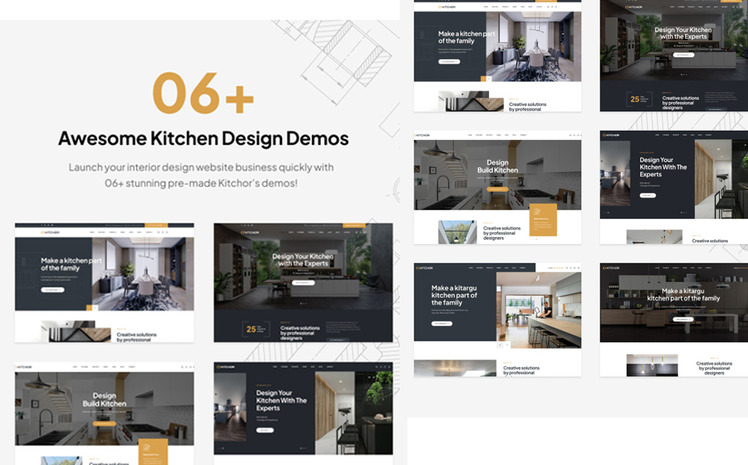Open the left-group "Design Build Kitchen" demo
Viewport: 748px width, 465px height.
104,413
